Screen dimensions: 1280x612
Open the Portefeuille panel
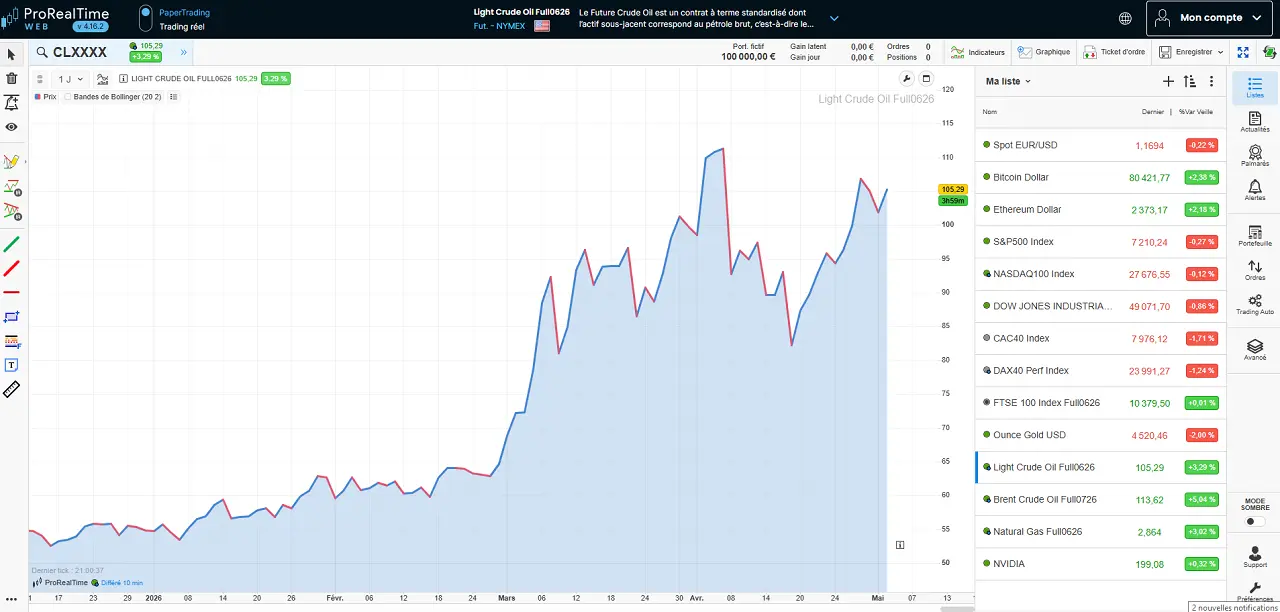(1255, 235)
